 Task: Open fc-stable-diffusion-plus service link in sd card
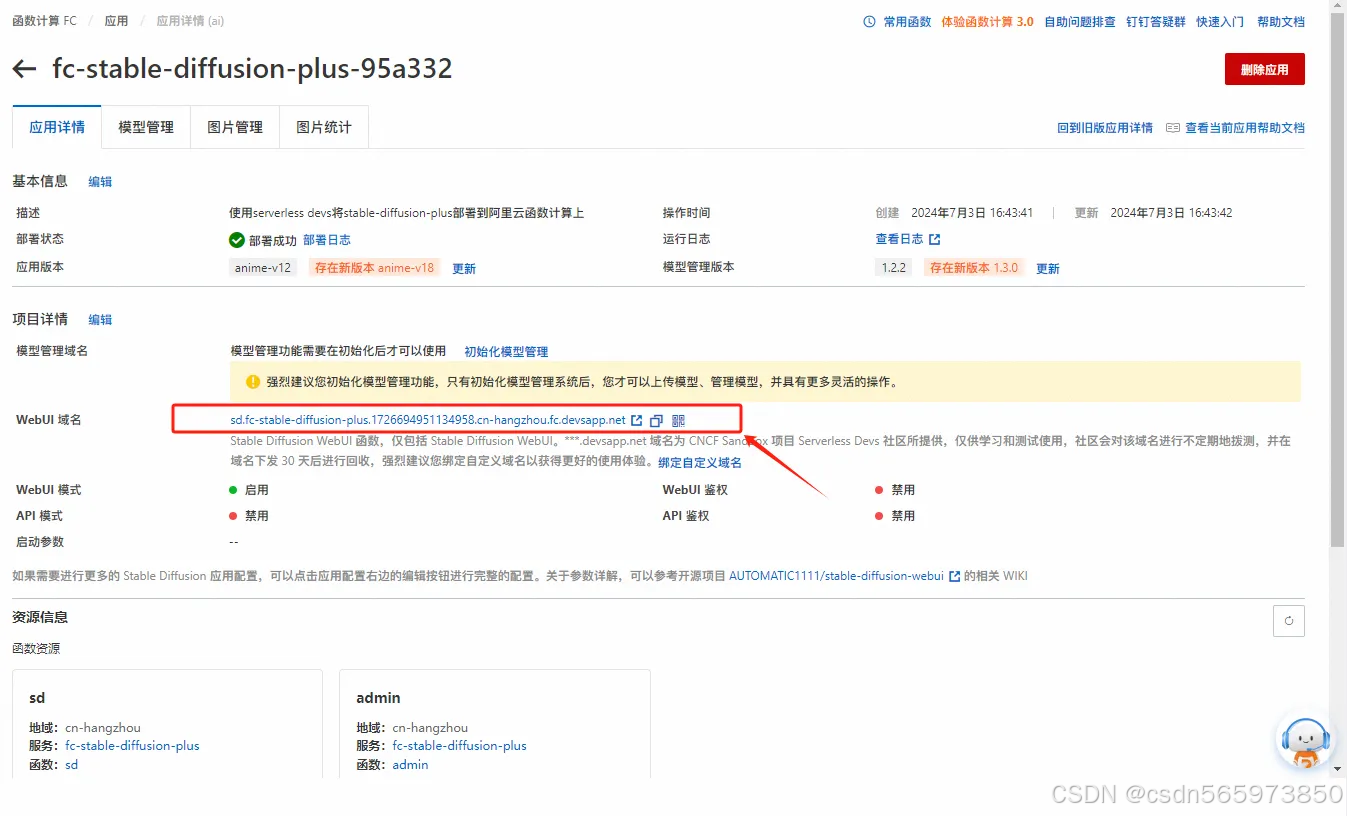point(132,746)
